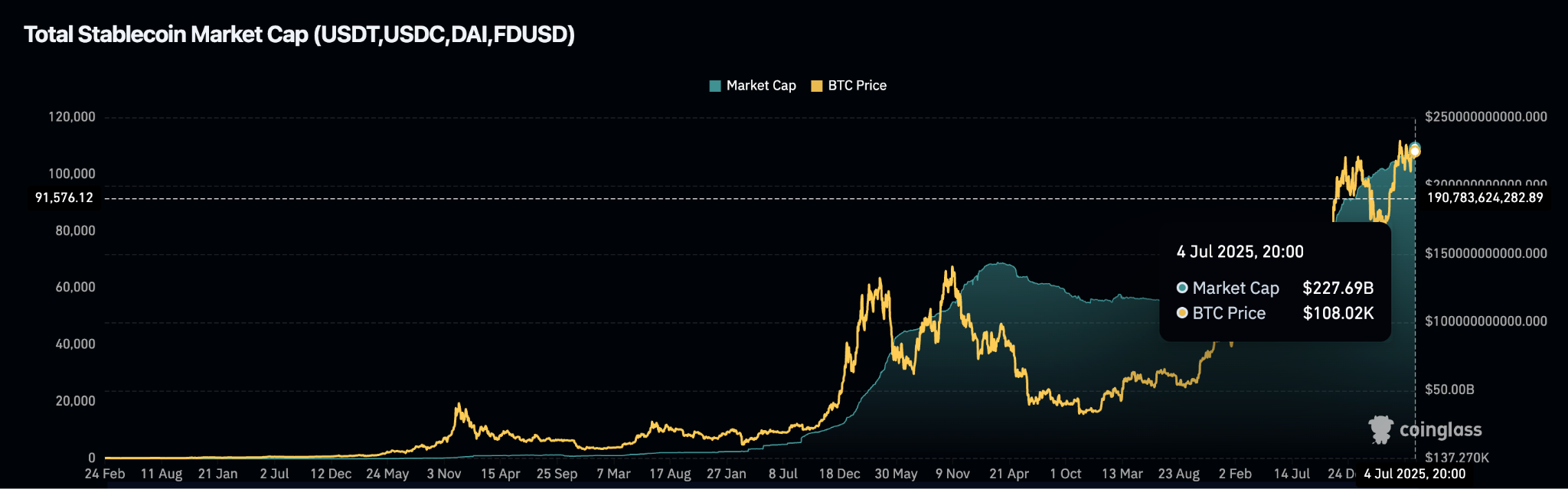Click the $50.00B right axis label
This screenshot has height=489, width=1568.
point(1449,390)
